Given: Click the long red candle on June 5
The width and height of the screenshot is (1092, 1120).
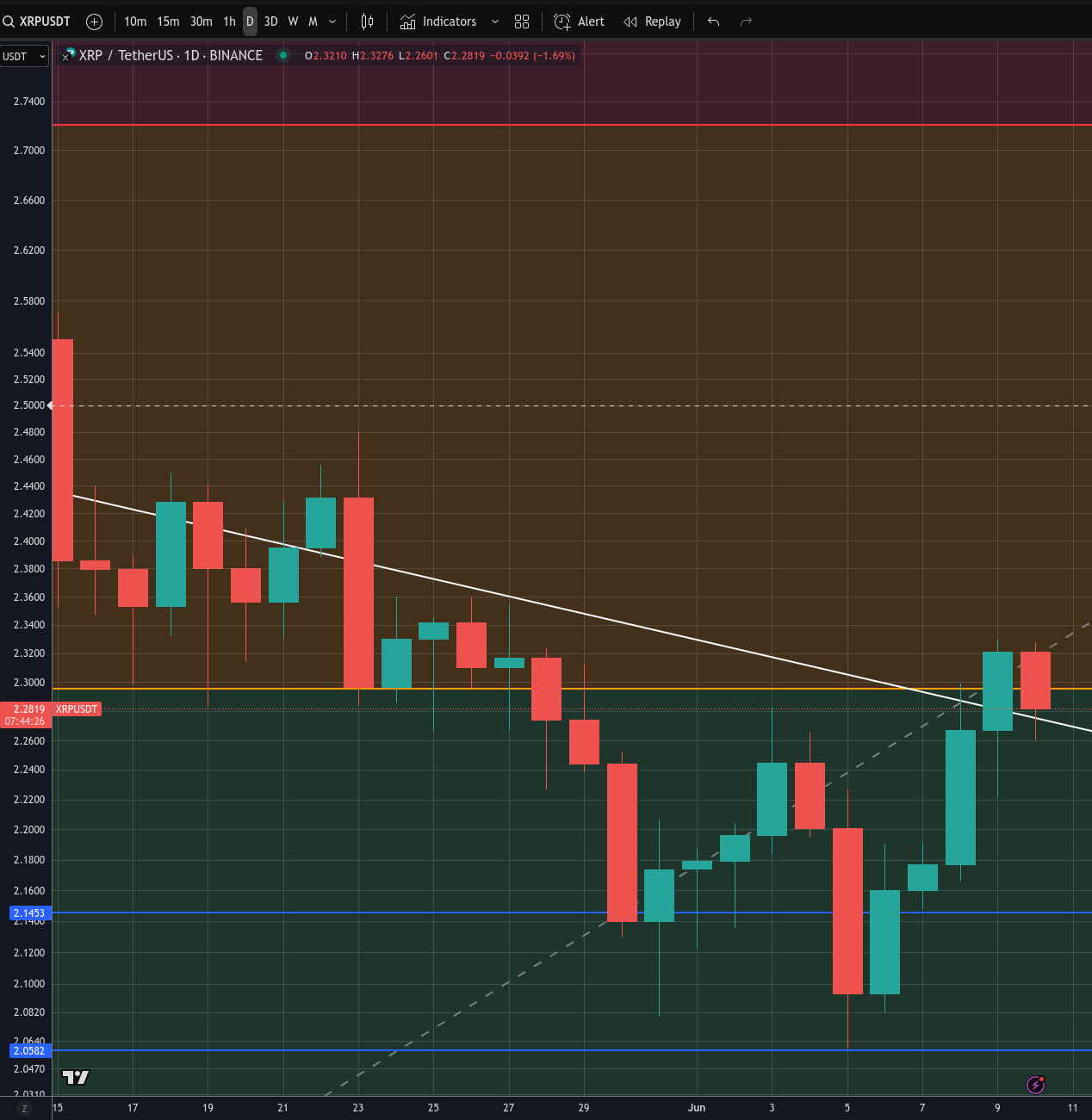Looking at the screenshot, I should click(x=847, y=911).
